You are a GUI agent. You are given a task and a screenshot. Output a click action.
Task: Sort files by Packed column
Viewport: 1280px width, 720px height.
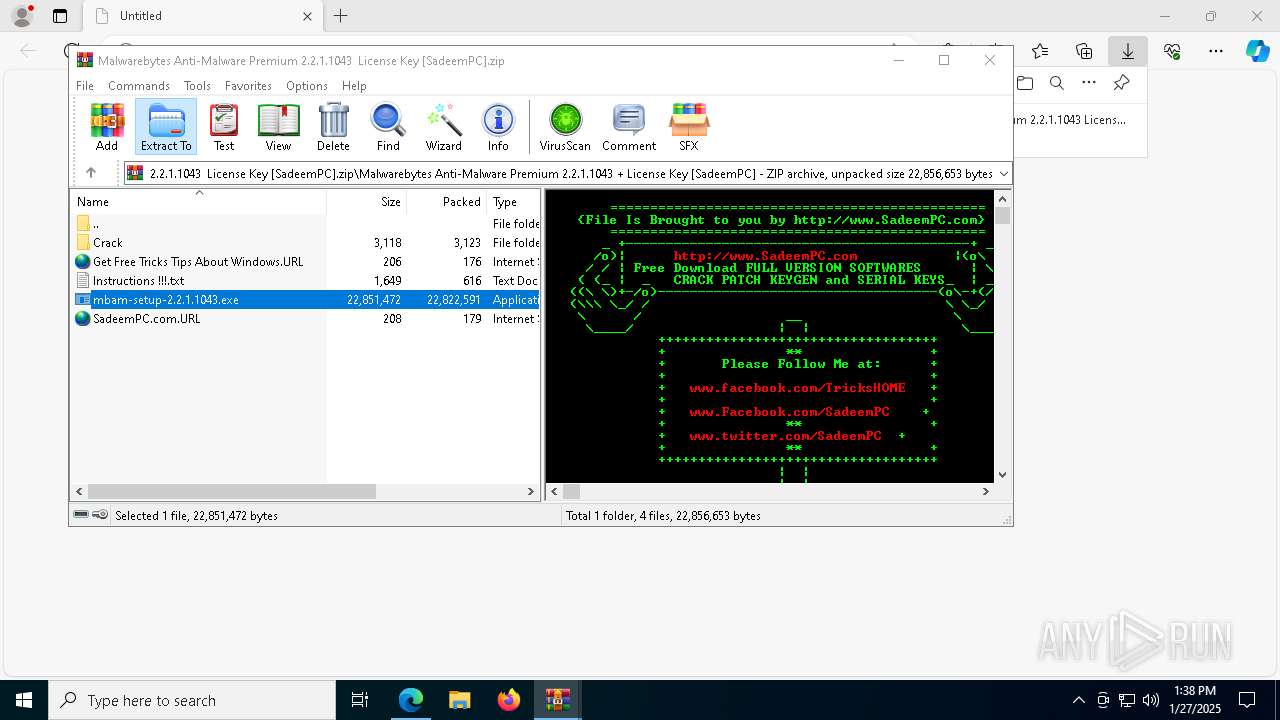[446, 202]
